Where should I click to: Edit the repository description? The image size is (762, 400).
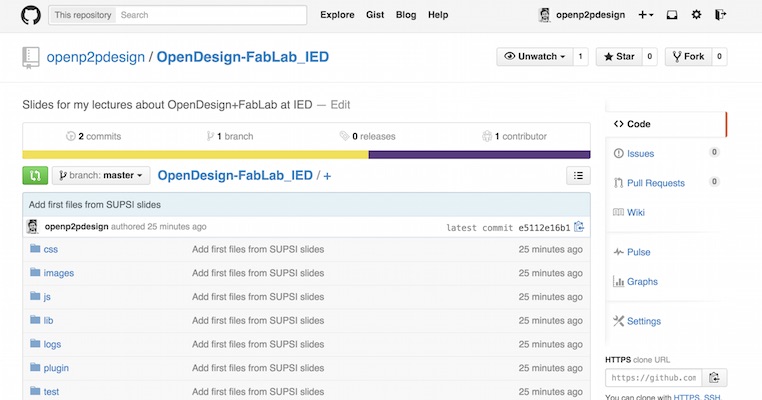click(340, 105)
